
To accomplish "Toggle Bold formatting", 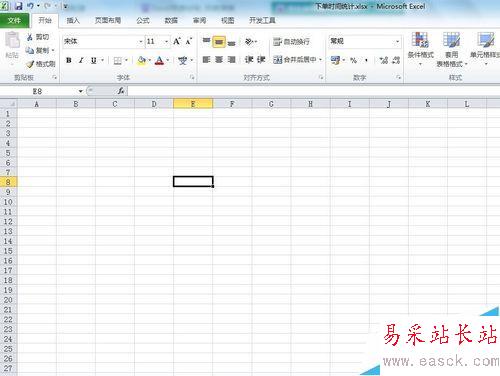I will [x=69, y=60].
